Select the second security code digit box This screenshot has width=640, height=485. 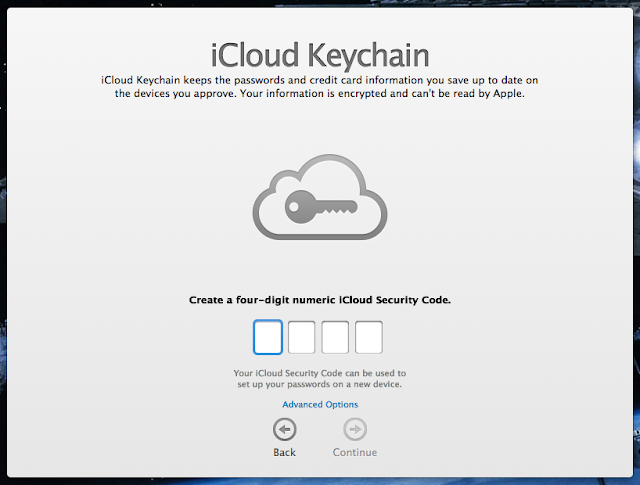pyautogui.click(x=302, y=337)
